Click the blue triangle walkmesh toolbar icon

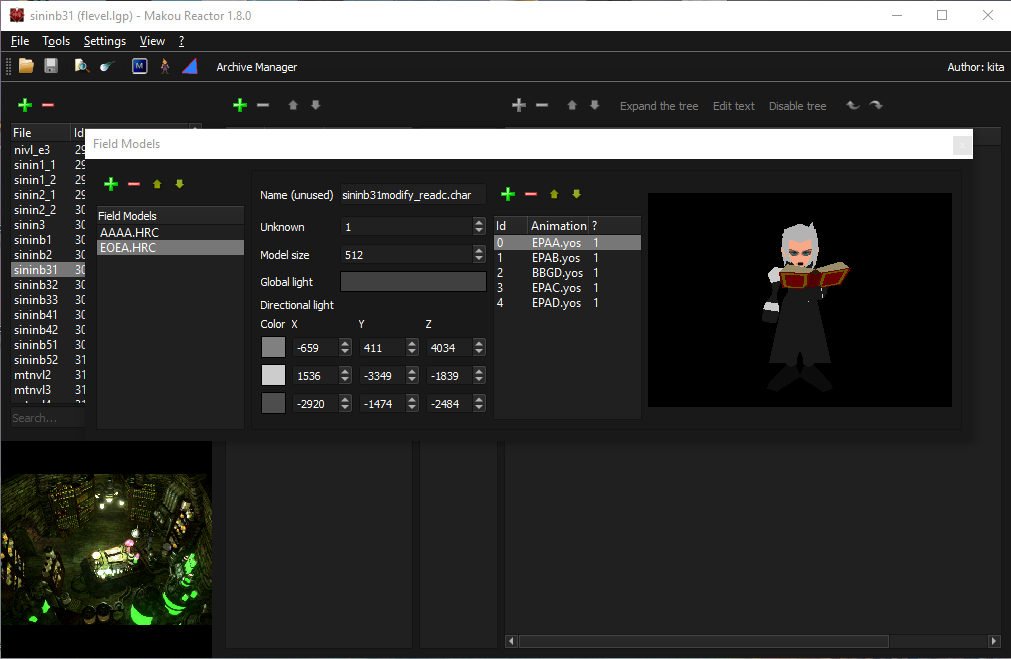pyautogui.click(x=190, y=66)
